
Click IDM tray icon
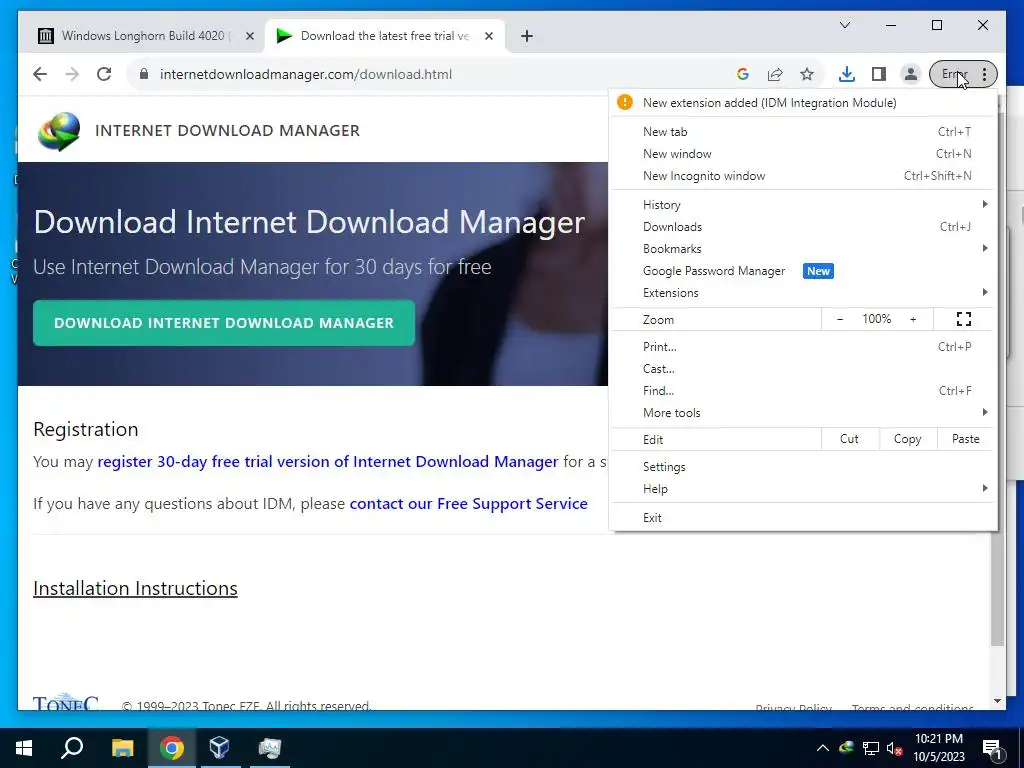click(x=847, y=748)
